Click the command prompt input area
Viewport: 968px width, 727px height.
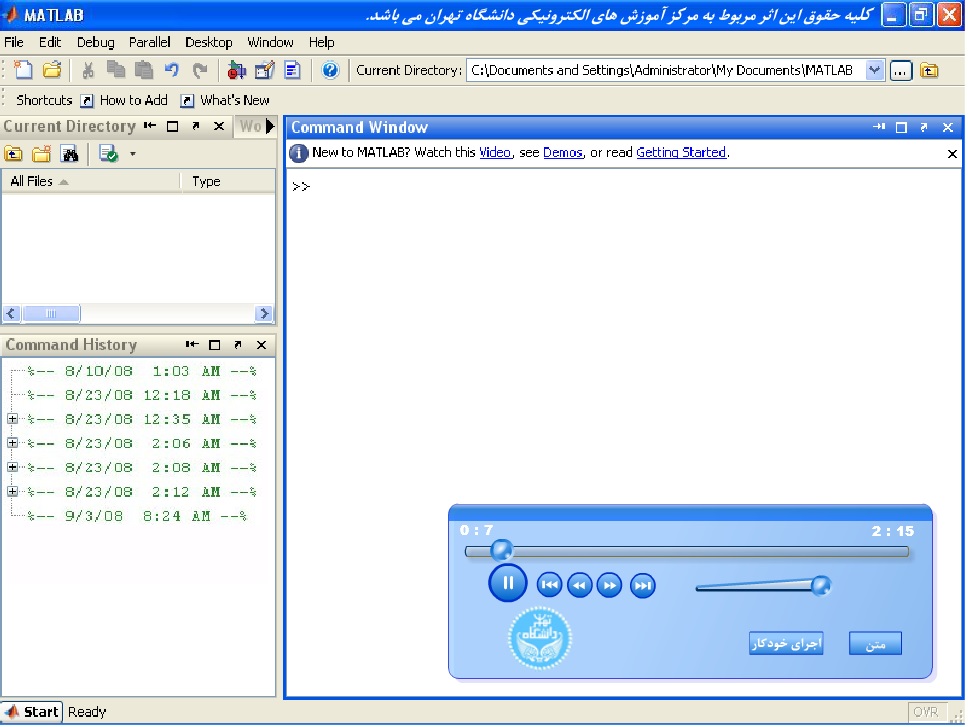[x=624, y=186]
